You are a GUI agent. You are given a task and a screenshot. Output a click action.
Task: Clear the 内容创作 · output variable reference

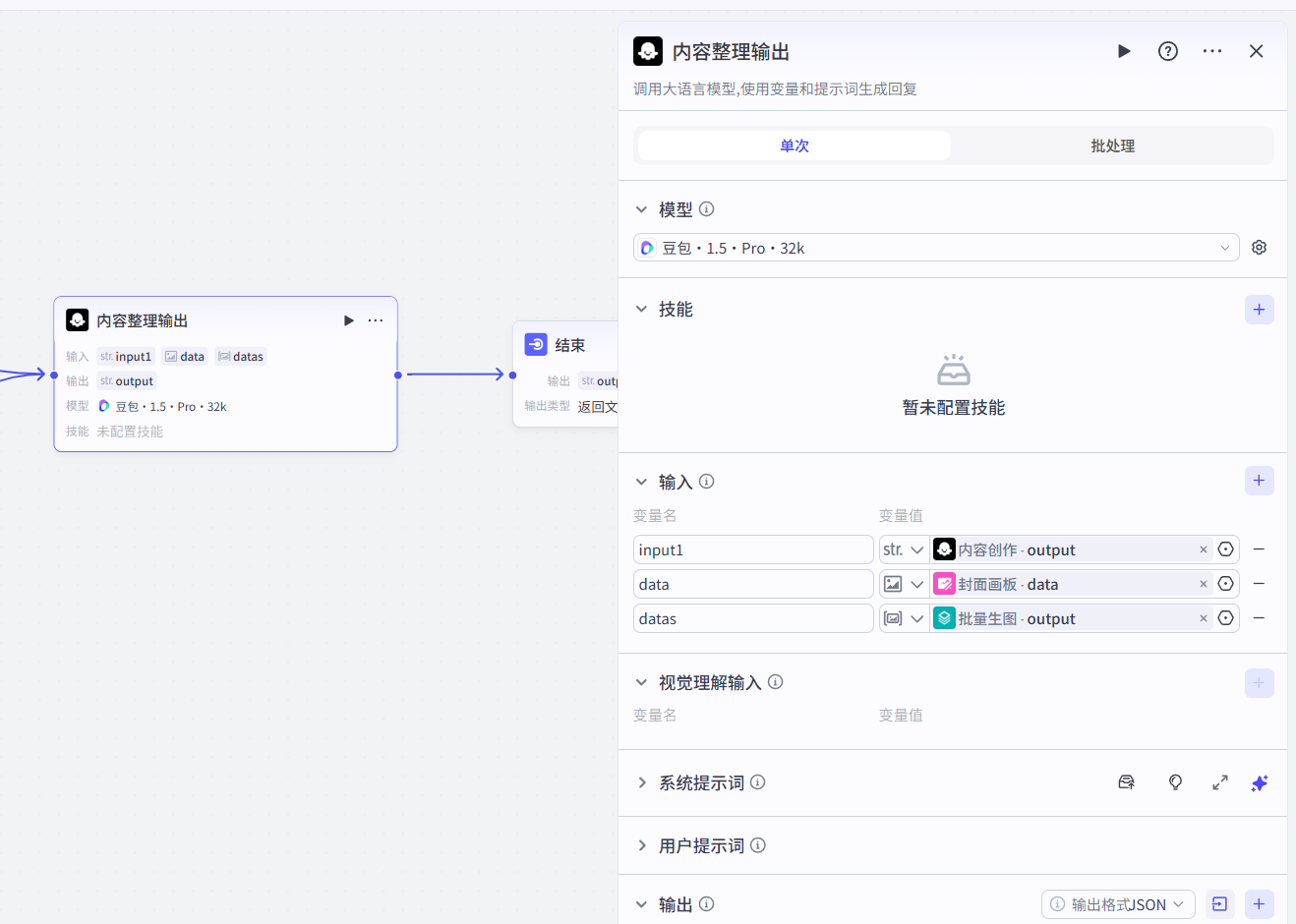pos(1203,549)
